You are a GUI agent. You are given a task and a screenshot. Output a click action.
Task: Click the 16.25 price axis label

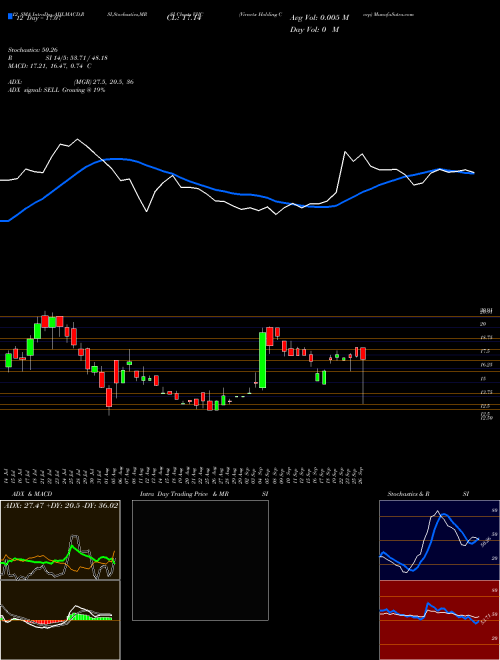(486, 365)
